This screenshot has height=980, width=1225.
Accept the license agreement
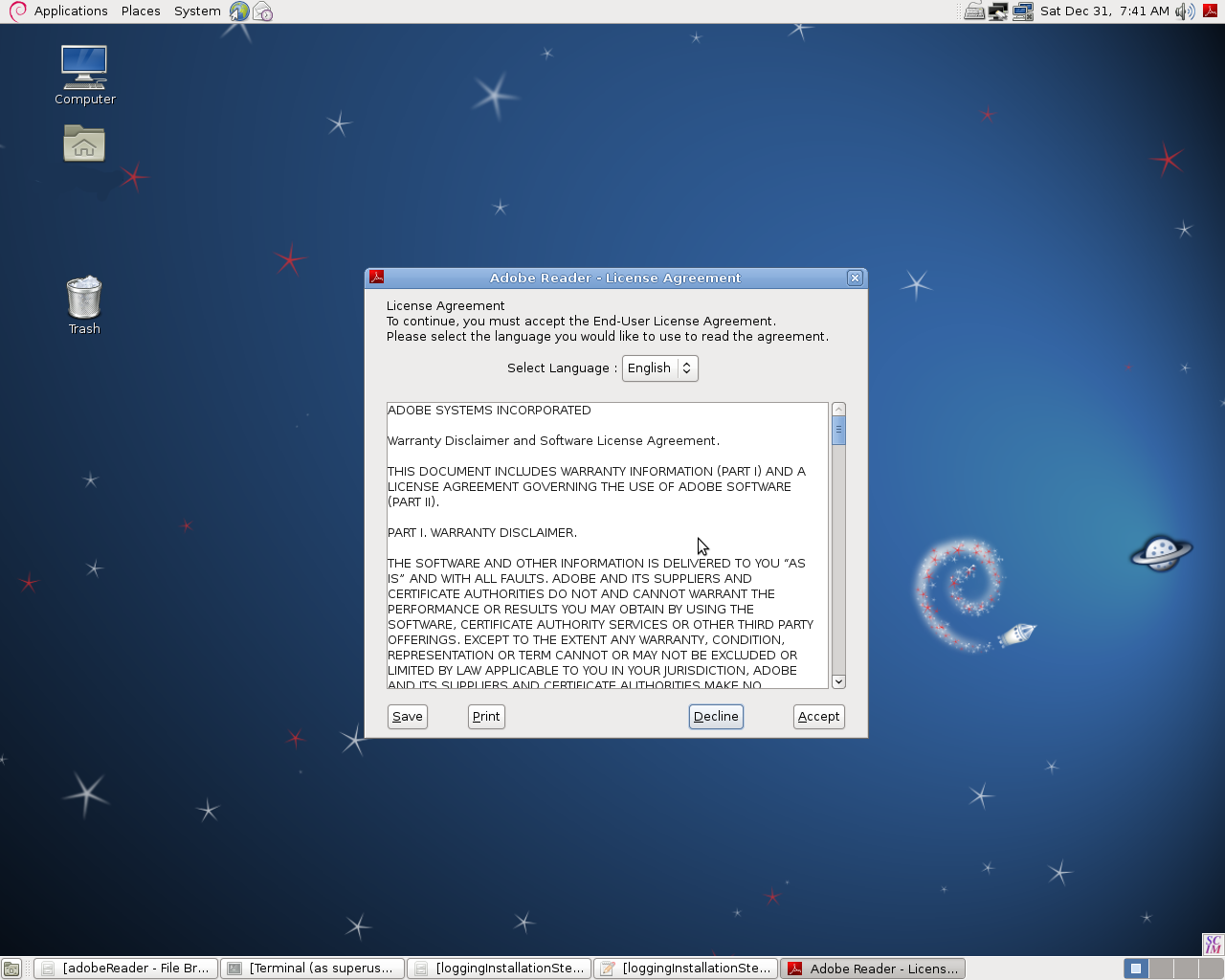coord(819,717)
